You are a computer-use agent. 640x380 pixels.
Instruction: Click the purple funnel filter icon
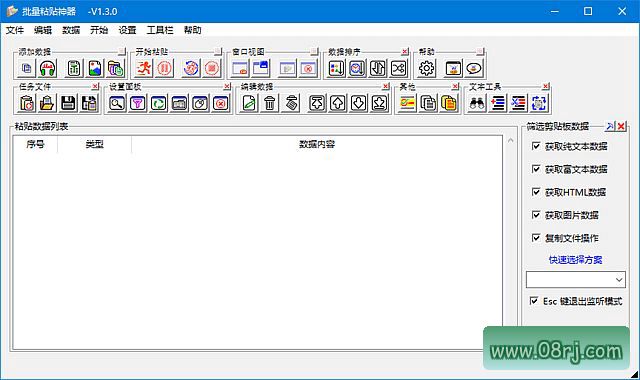coord(138,103)
